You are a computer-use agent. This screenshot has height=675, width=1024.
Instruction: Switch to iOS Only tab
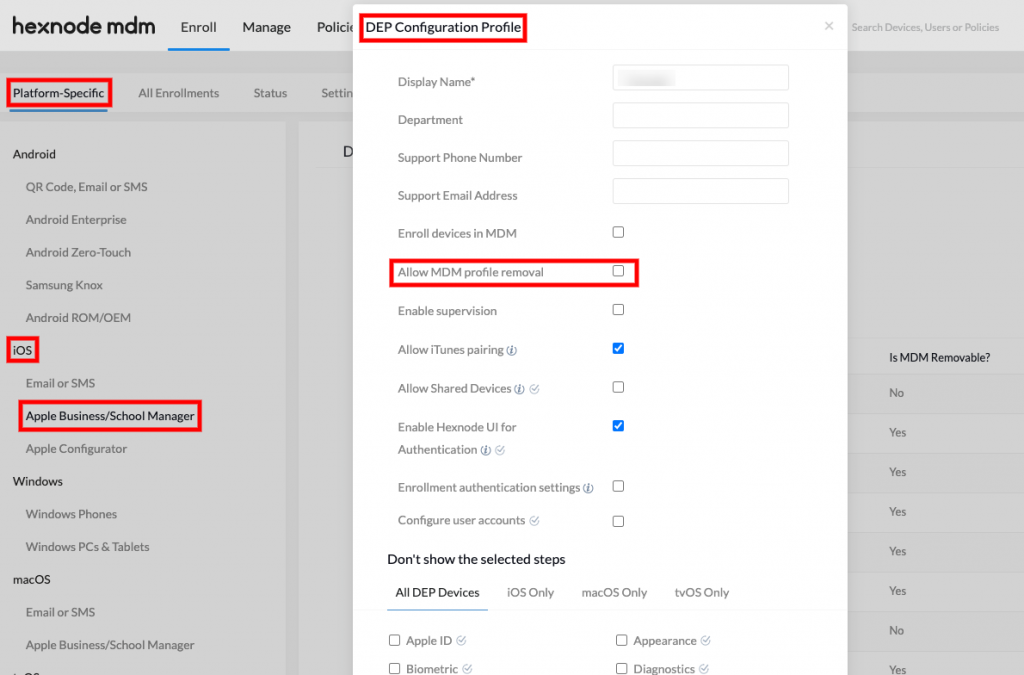click(530, 593)
